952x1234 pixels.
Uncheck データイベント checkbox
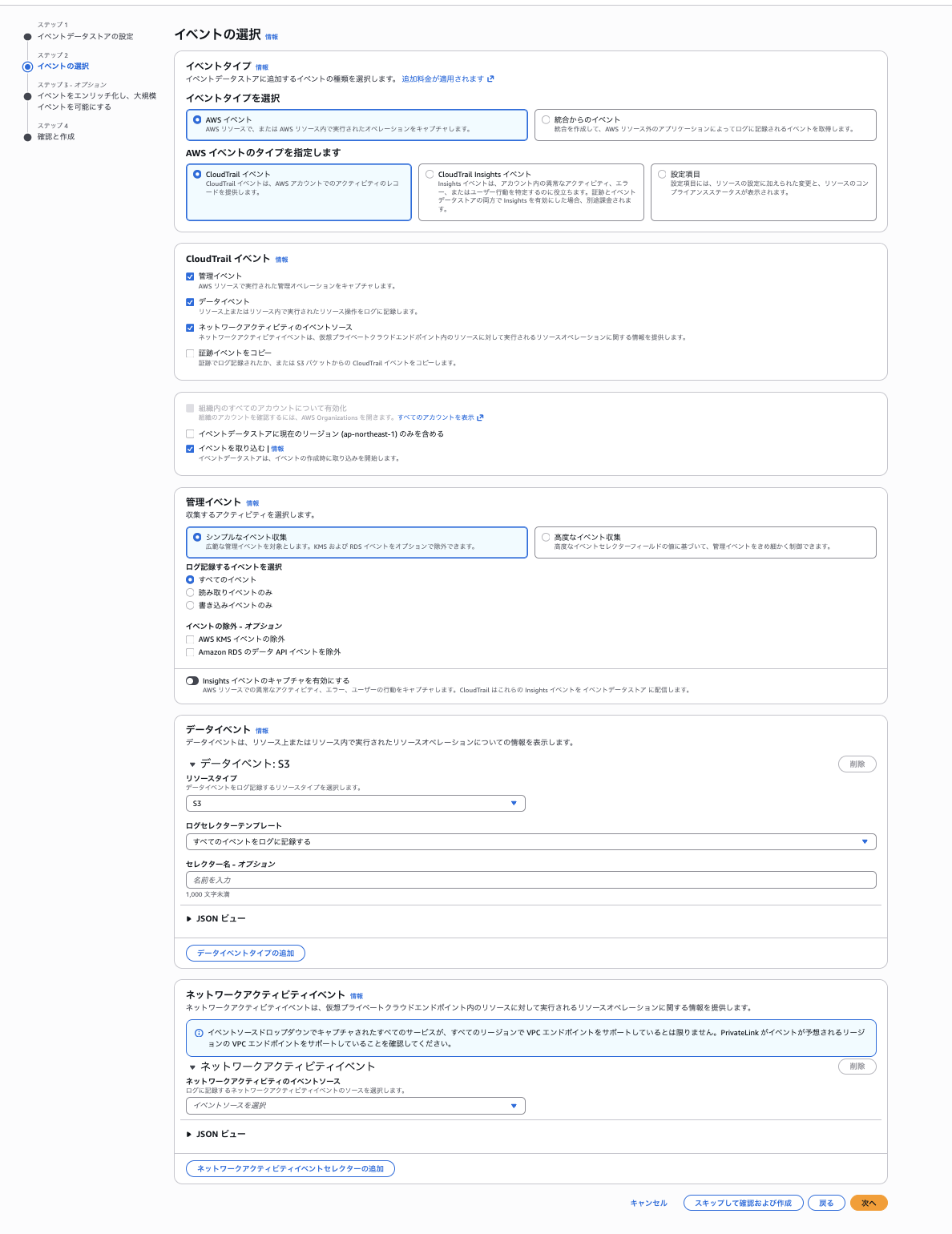[x=190, y=302]
